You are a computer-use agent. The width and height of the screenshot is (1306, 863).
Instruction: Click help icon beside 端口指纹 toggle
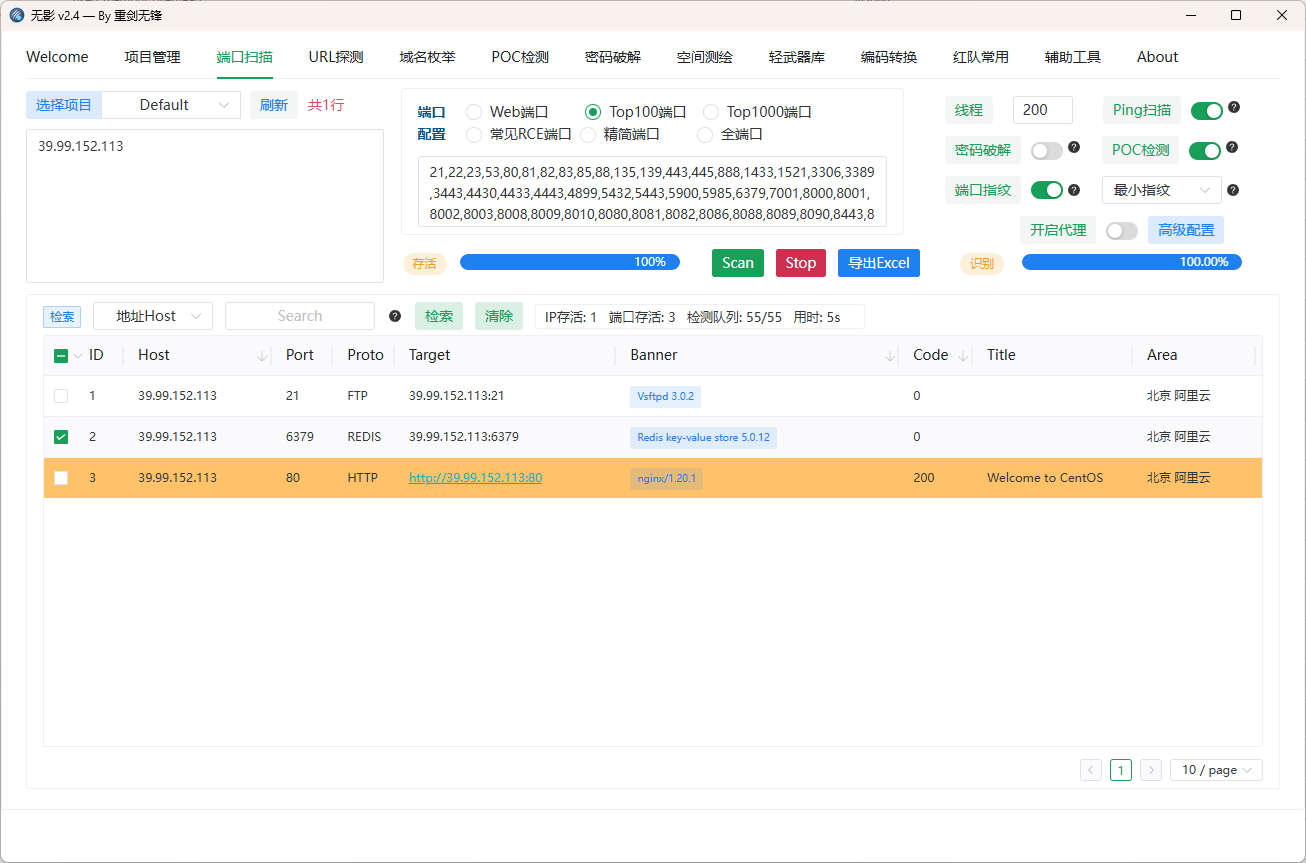coord(1074,190)
